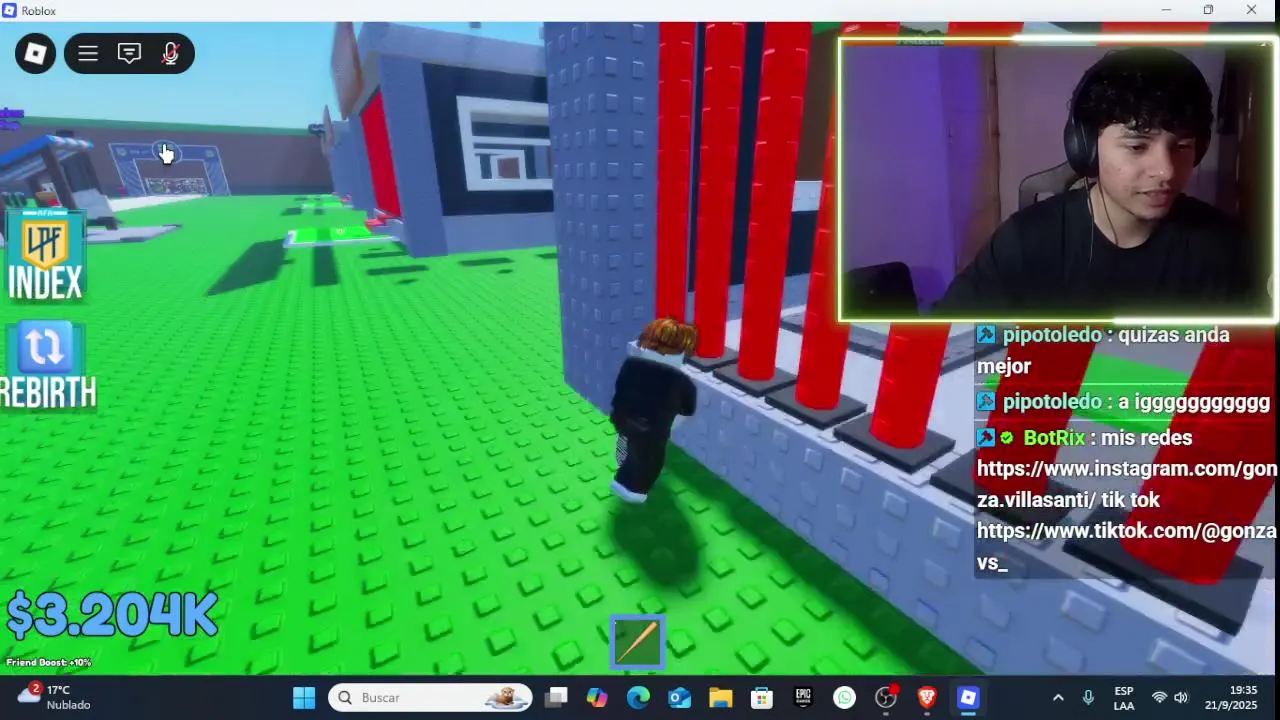Open WhatsApp from the taskbar
This screenshot has height=720, width=1280.
click(x=844, y=697)
